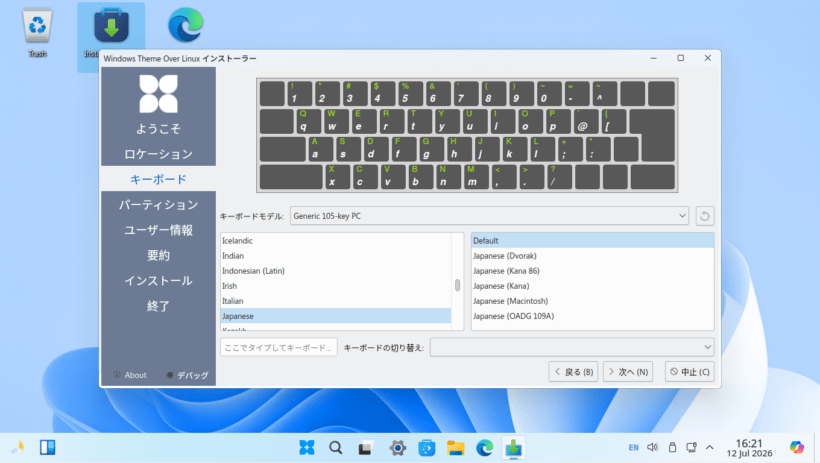Open the キーボードの切り替え dropdown
This screenshot has height=463, width=820.
572,347
